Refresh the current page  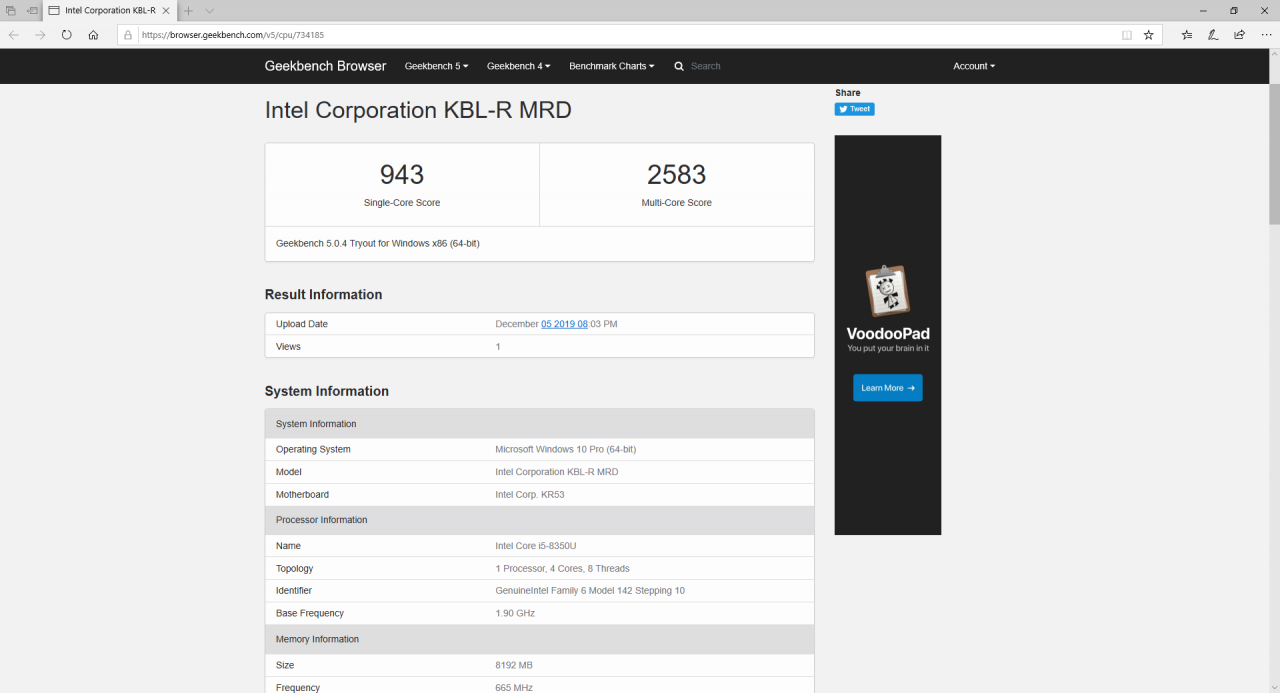[67, 34]
